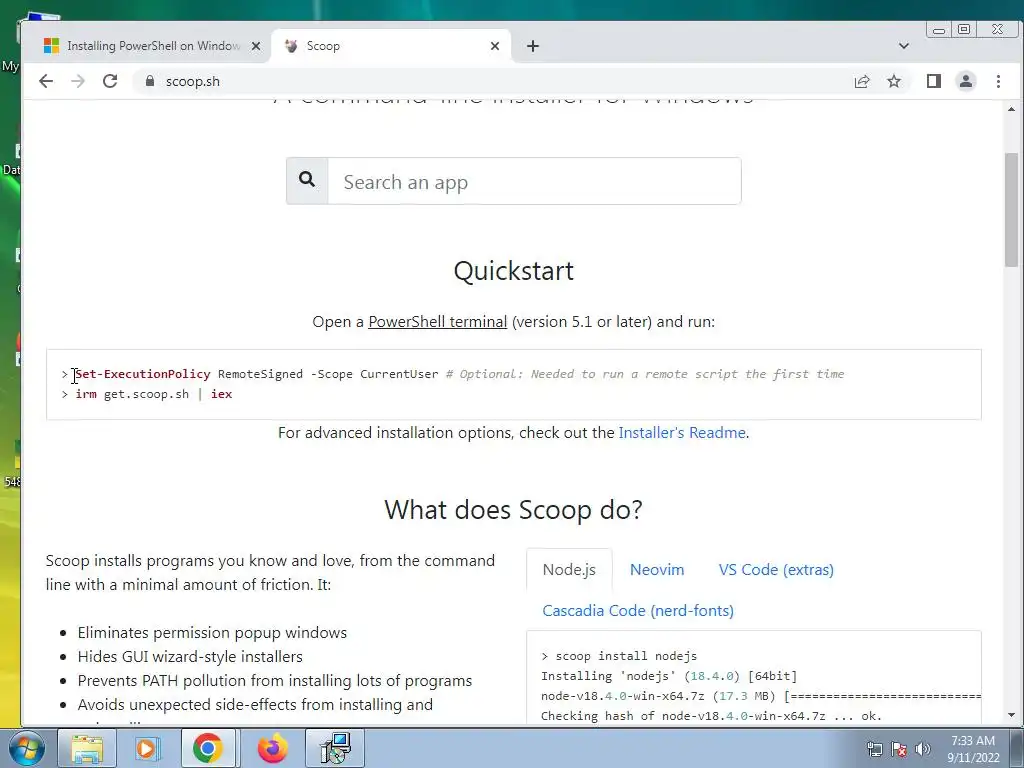
Task: Close the Scoop tab
Action: [x=495, y=46]
